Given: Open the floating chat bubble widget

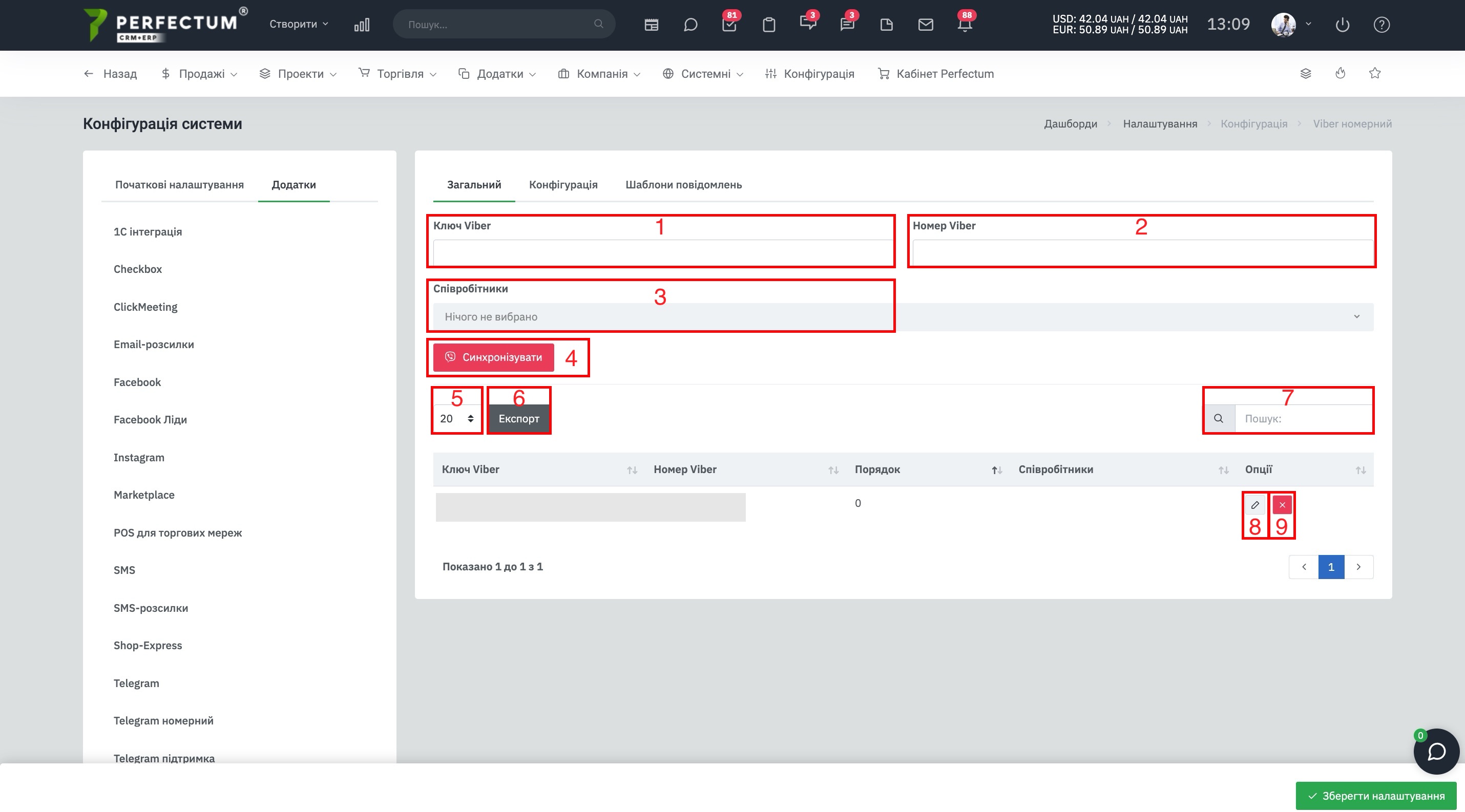Looking at the screenshot, I should (x=1436, y=751).
